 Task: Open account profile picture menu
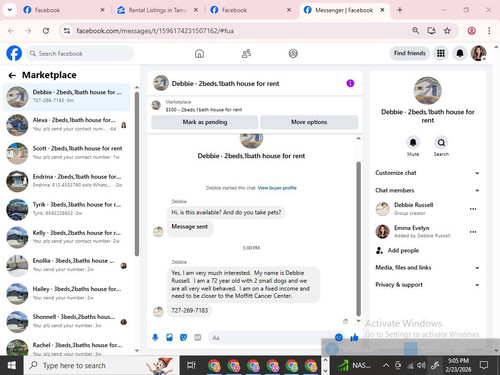point(478,53)
